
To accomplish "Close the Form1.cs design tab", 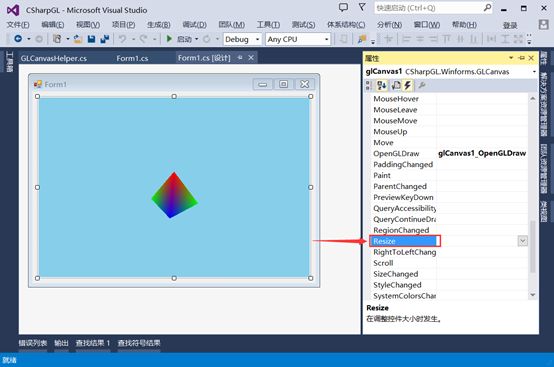I will tap(251, 58).
